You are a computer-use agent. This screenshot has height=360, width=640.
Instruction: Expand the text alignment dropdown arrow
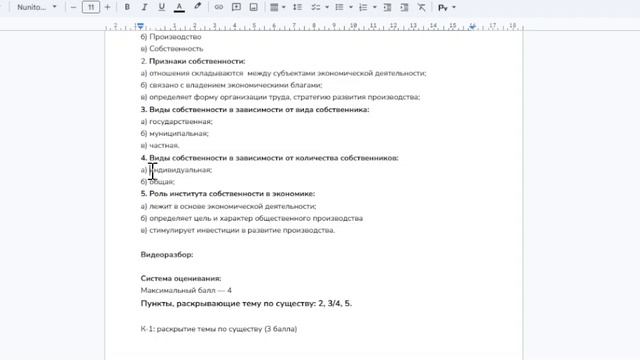[x=284, y=7]
